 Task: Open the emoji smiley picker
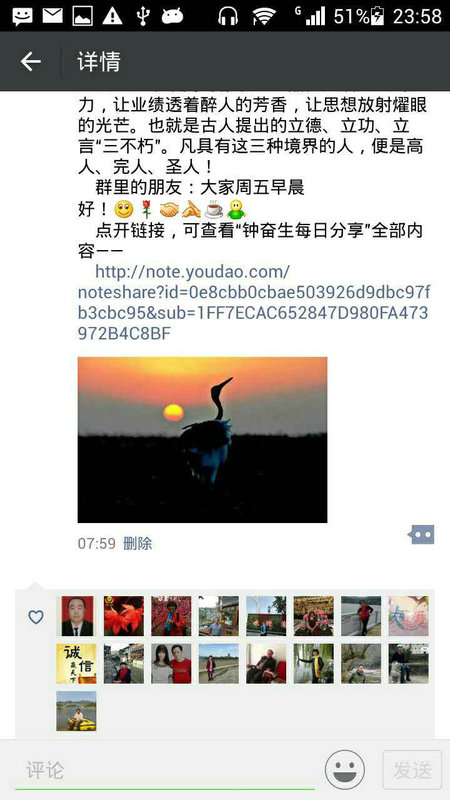pyautogui.click(x=345, y=769)
